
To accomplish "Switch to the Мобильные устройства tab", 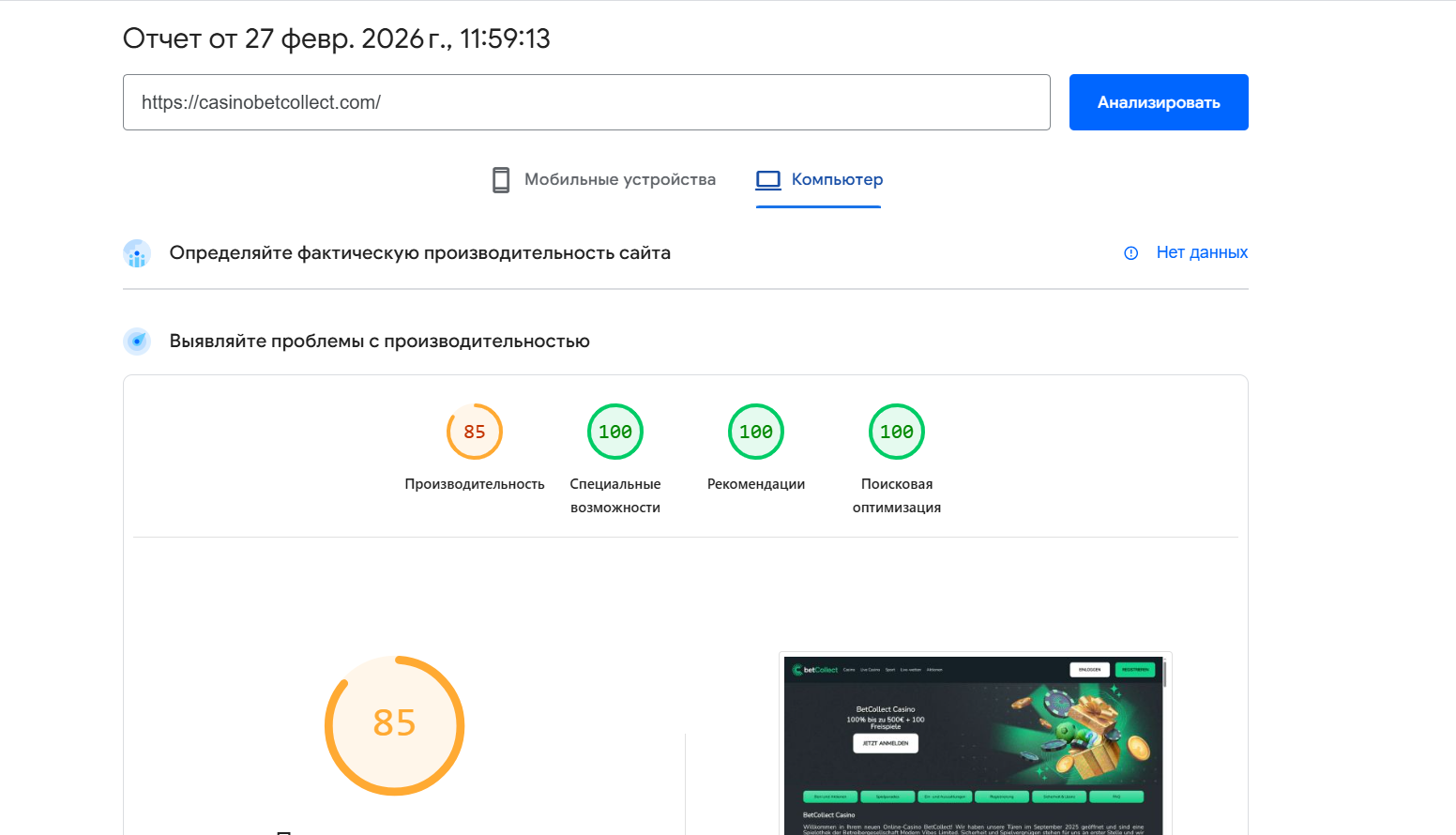I will pos(604,179).
